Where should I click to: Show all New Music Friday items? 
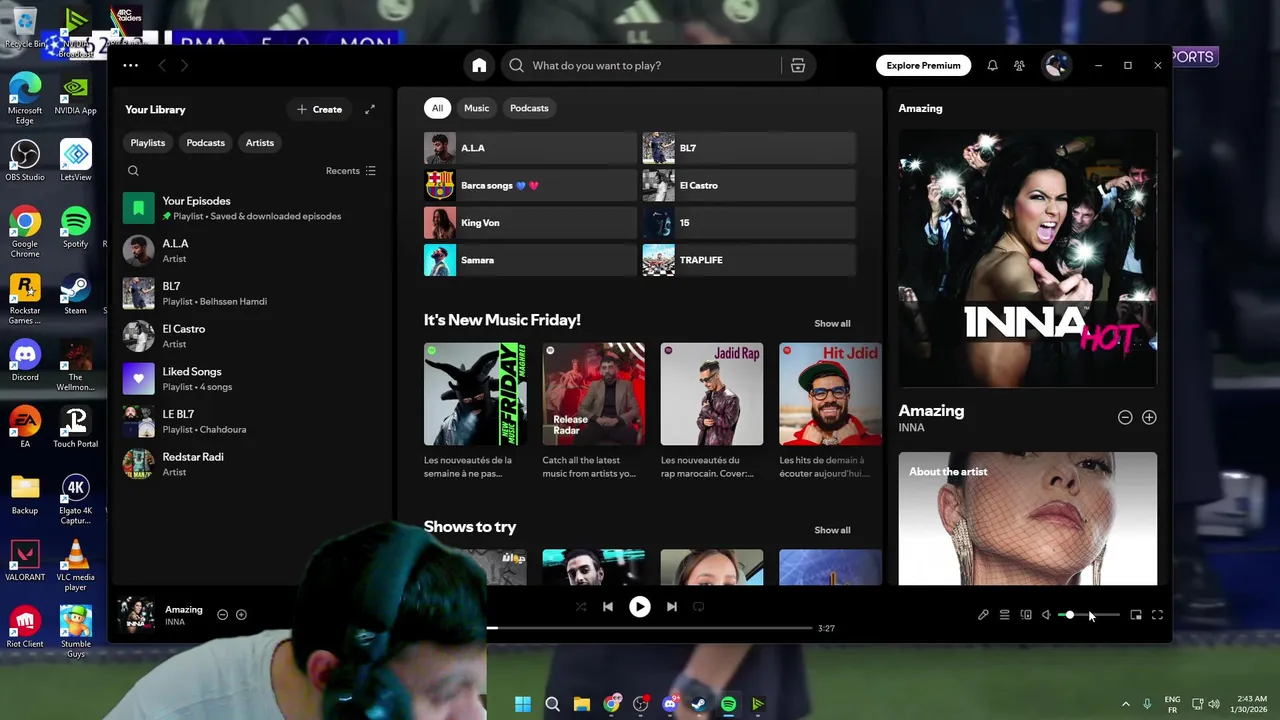(x=832, y=323)
